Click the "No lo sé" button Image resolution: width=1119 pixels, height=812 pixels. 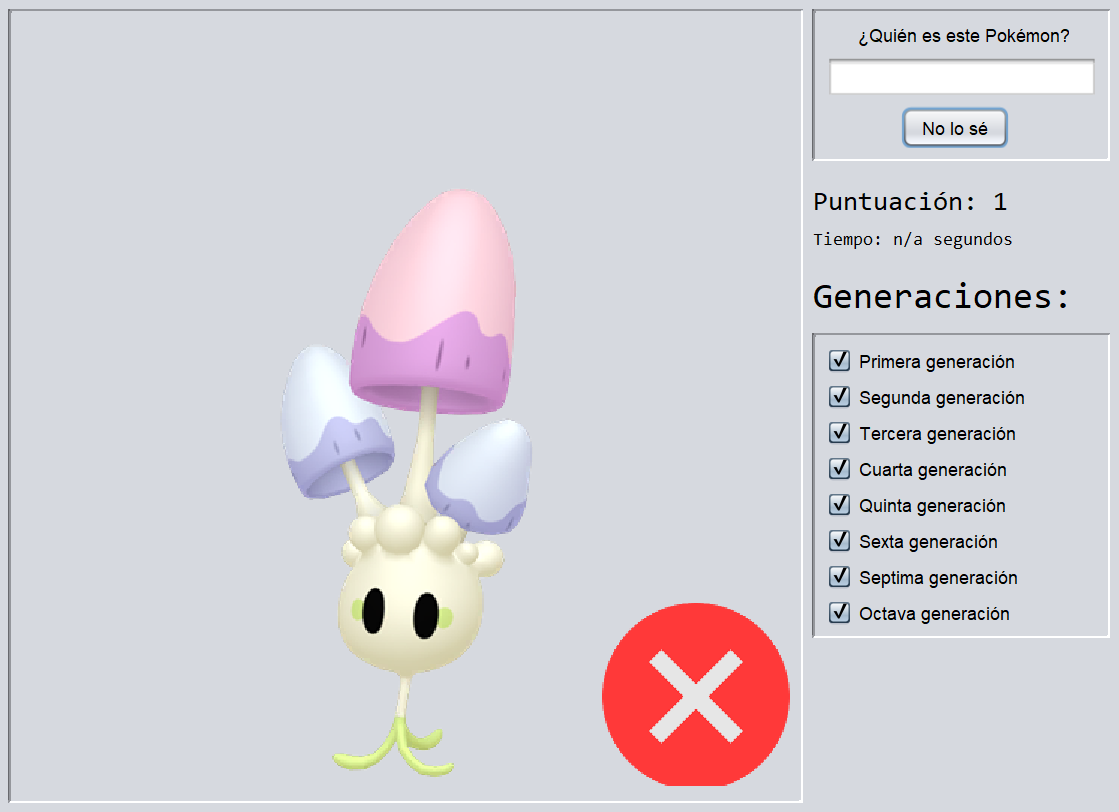955,128
